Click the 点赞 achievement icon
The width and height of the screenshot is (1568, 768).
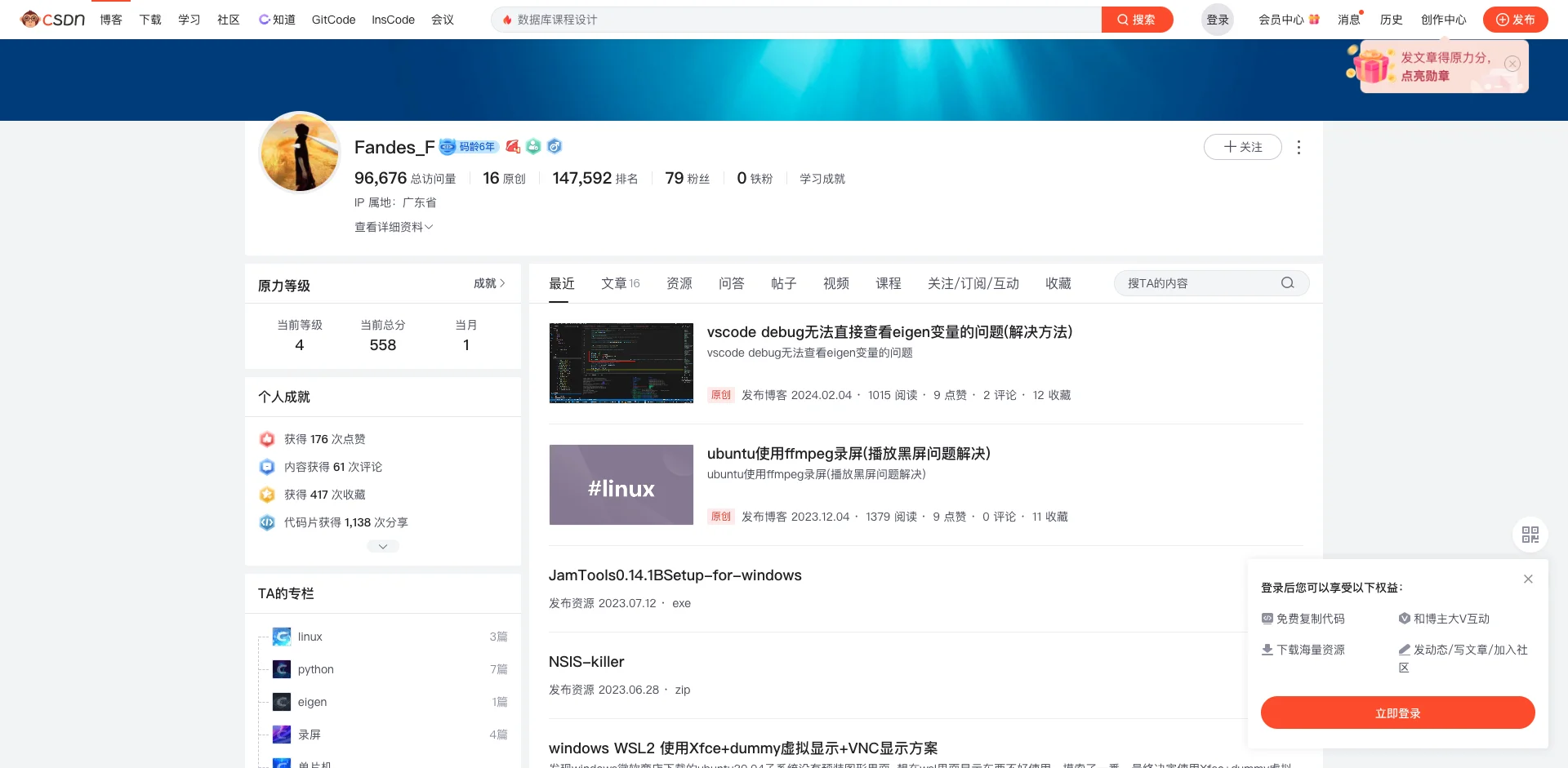(x=267, y=439)
